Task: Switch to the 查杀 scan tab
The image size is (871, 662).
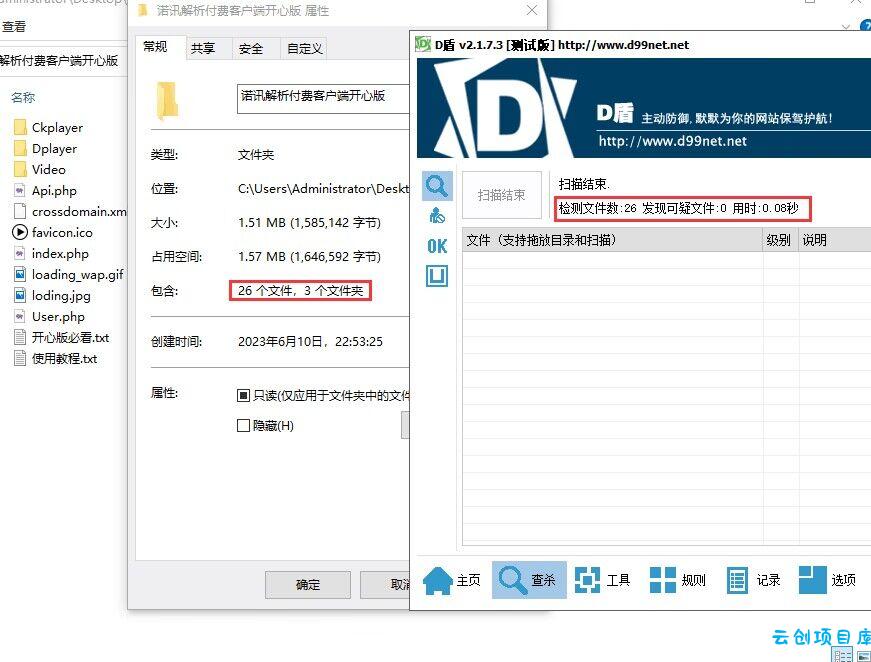Action: [529, 580]
